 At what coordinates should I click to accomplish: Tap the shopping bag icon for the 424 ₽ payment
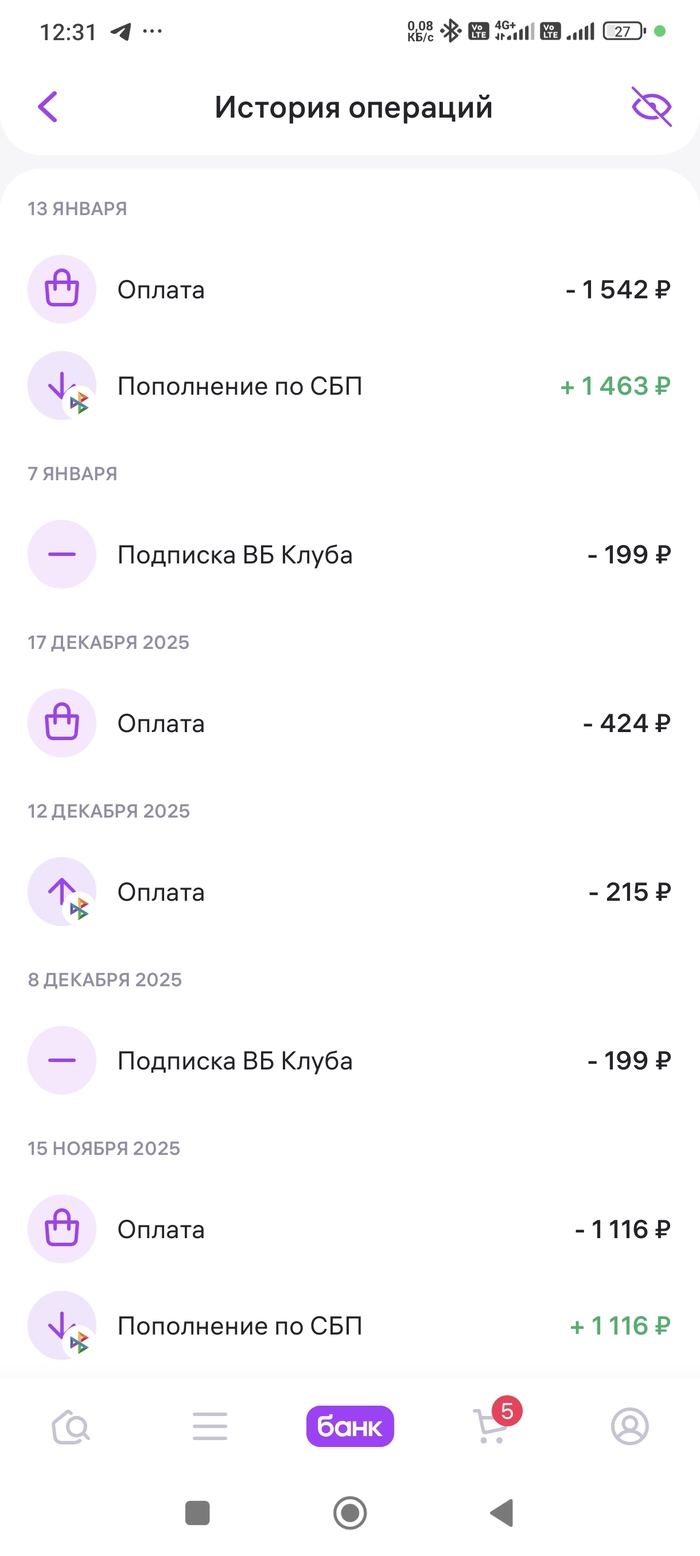click(x=62, y=723)
